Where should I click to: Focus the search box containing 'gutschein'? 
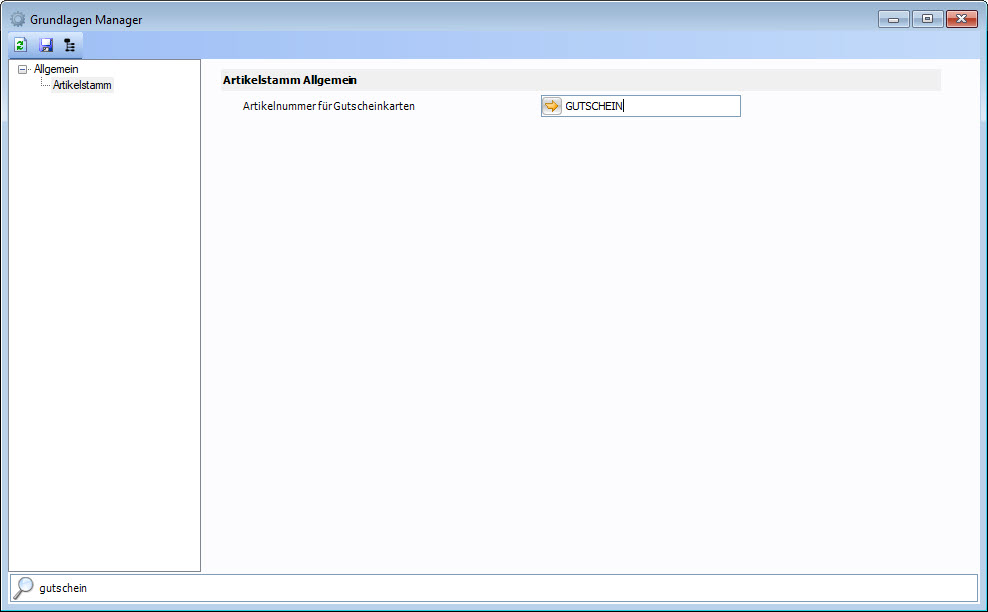pos(500,588)
